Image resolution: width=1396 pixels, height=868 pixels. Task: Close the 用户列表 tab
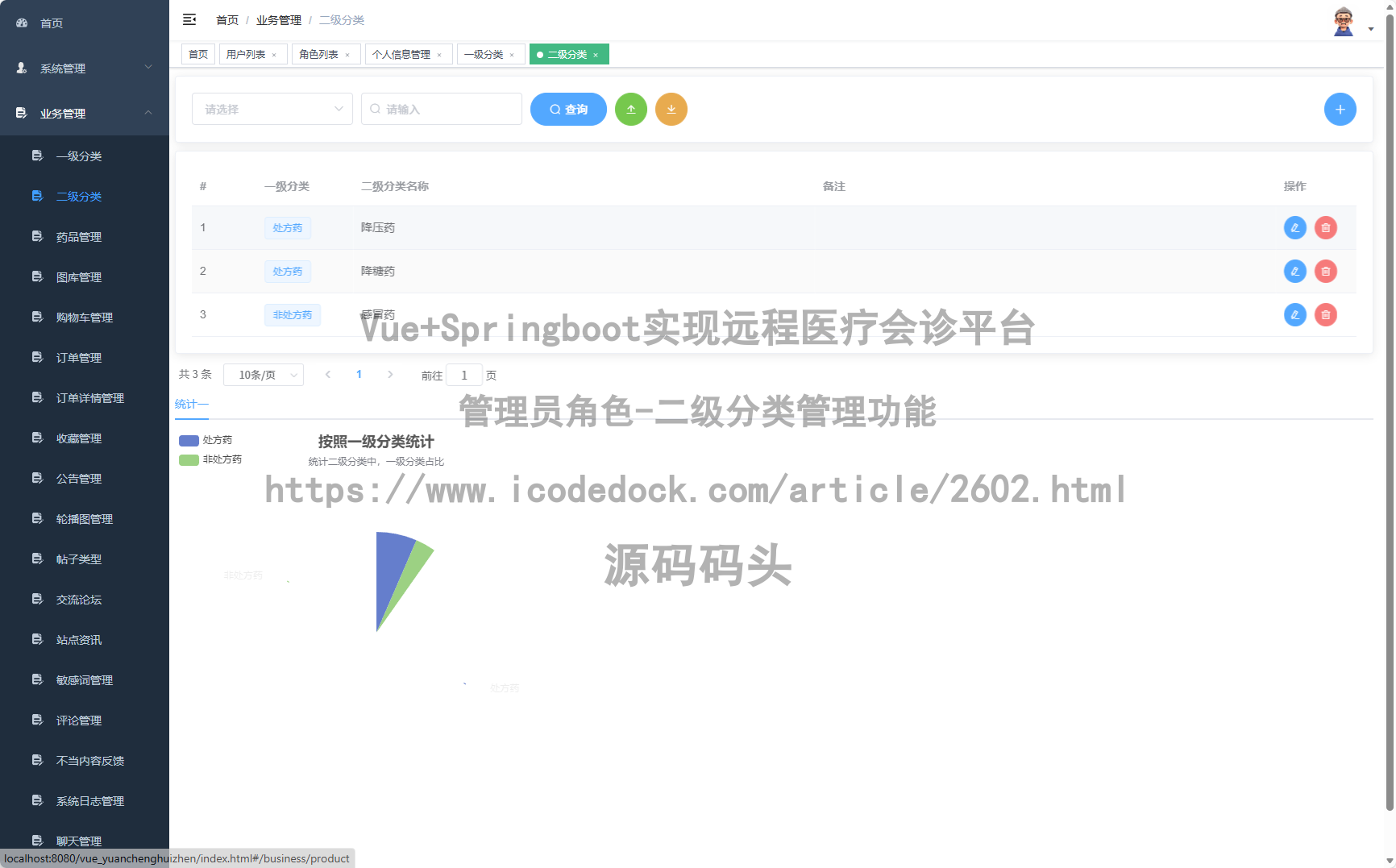point(275,54)
